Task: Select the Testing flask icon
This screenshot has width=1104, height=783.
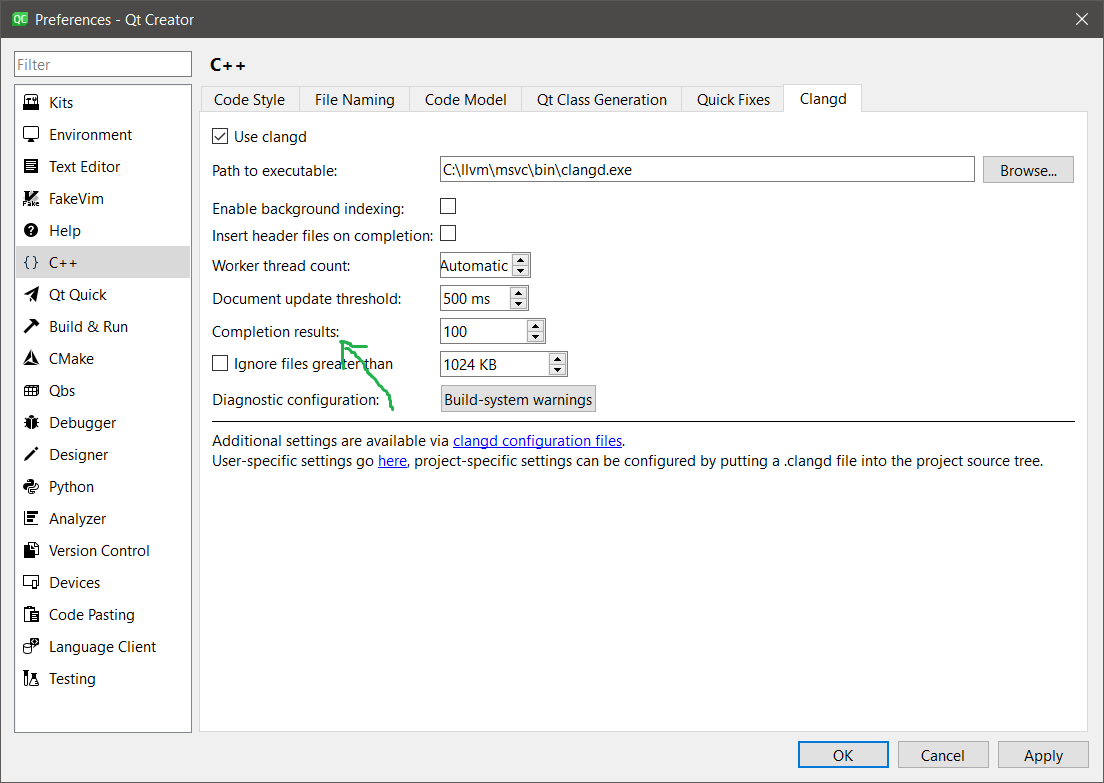Action: pyautogui.click(x=31, y=679)
